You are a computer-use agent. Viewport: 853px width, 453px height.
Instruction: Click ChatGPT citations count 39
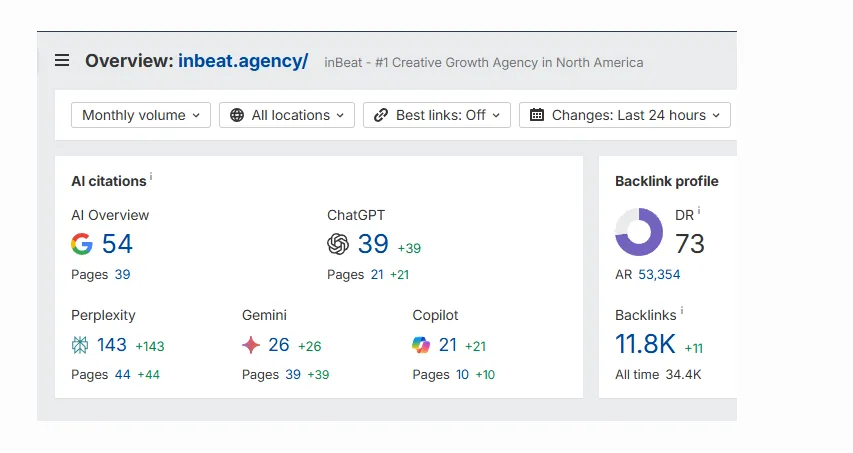click(x=373, y=244)
